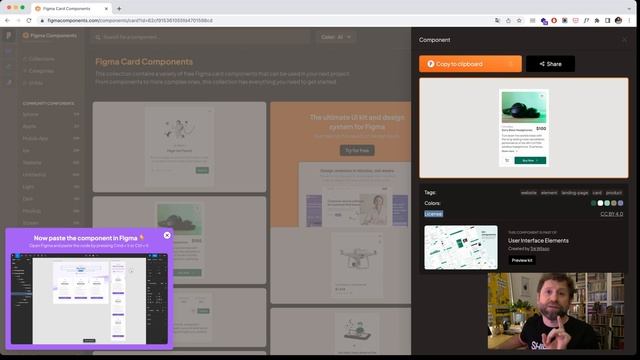640x360 pixels.
Task: Open the Color: All filter dropdown
Action: [x=336, y=37]
